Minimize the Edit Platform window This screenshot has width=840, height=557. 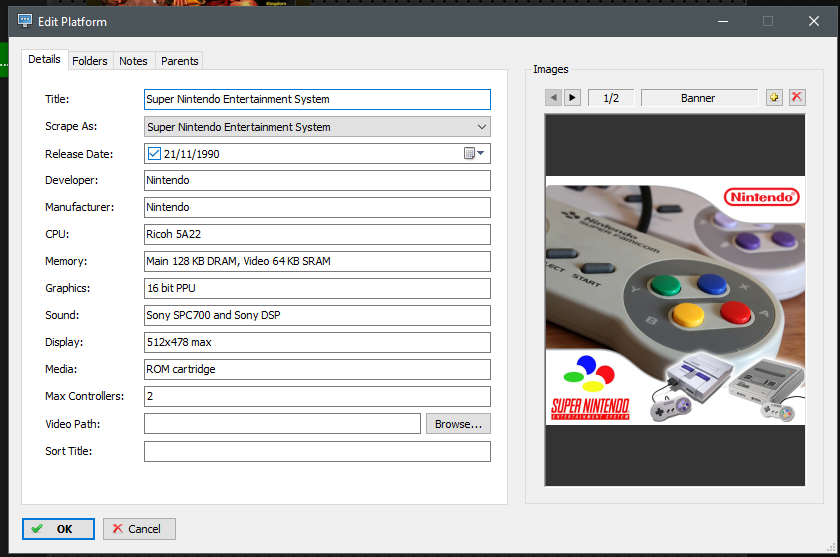tap(723, 21)
